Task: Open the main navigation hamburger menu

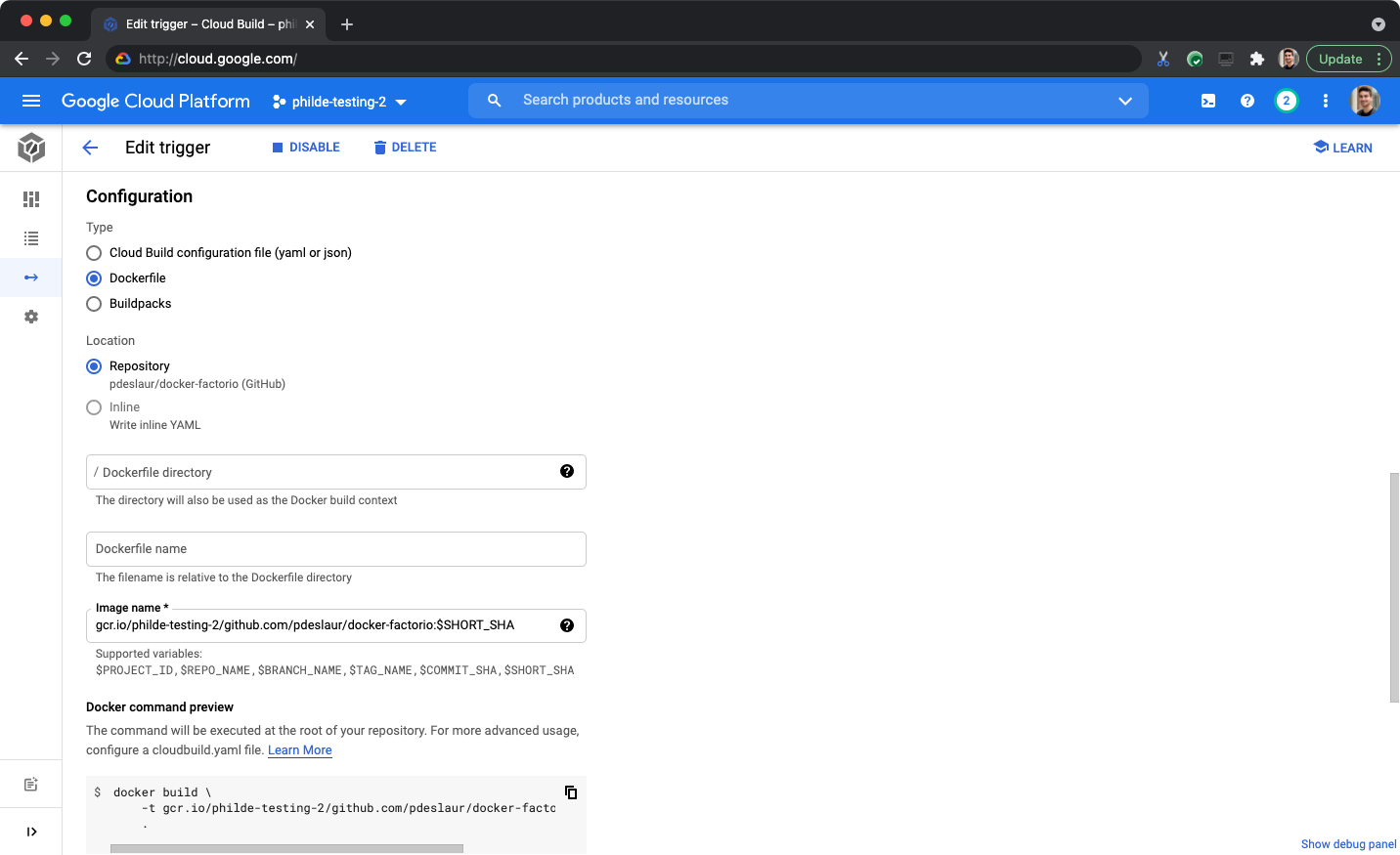Action: click(31, 101)
